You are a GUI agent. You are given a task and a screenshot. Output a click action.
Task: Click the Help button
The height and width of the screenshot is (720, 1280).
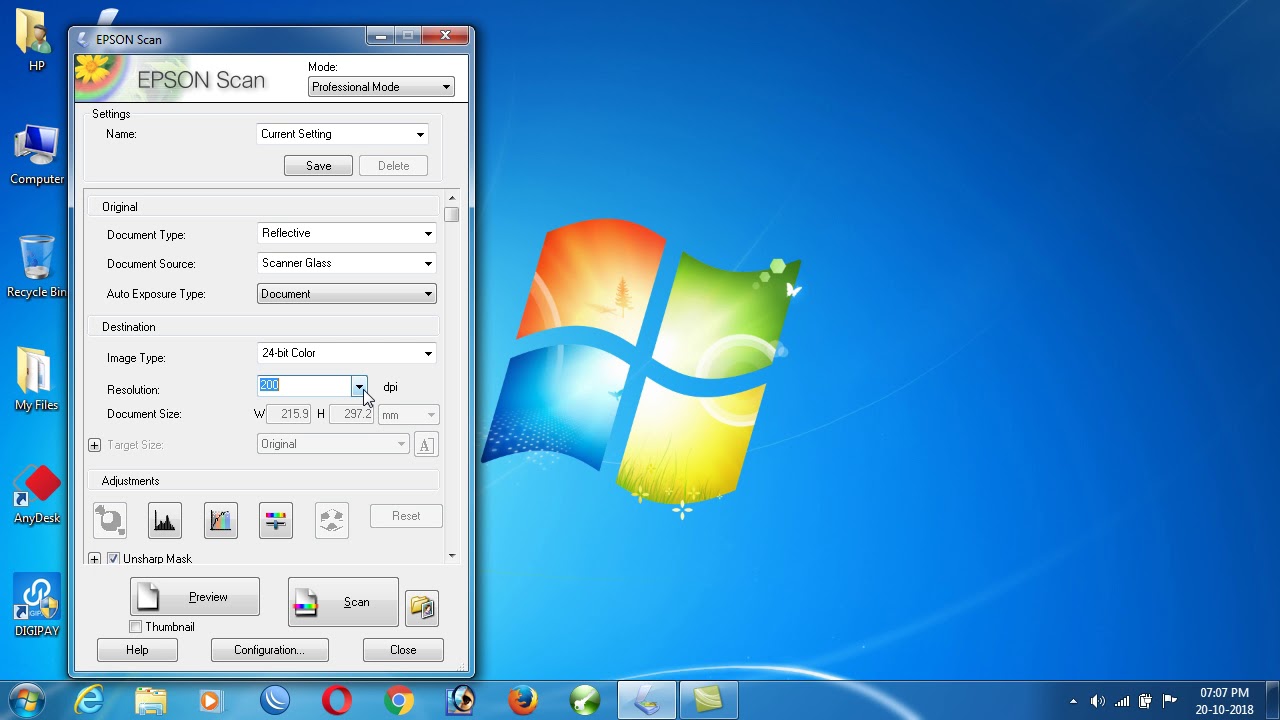coord(137,650)
